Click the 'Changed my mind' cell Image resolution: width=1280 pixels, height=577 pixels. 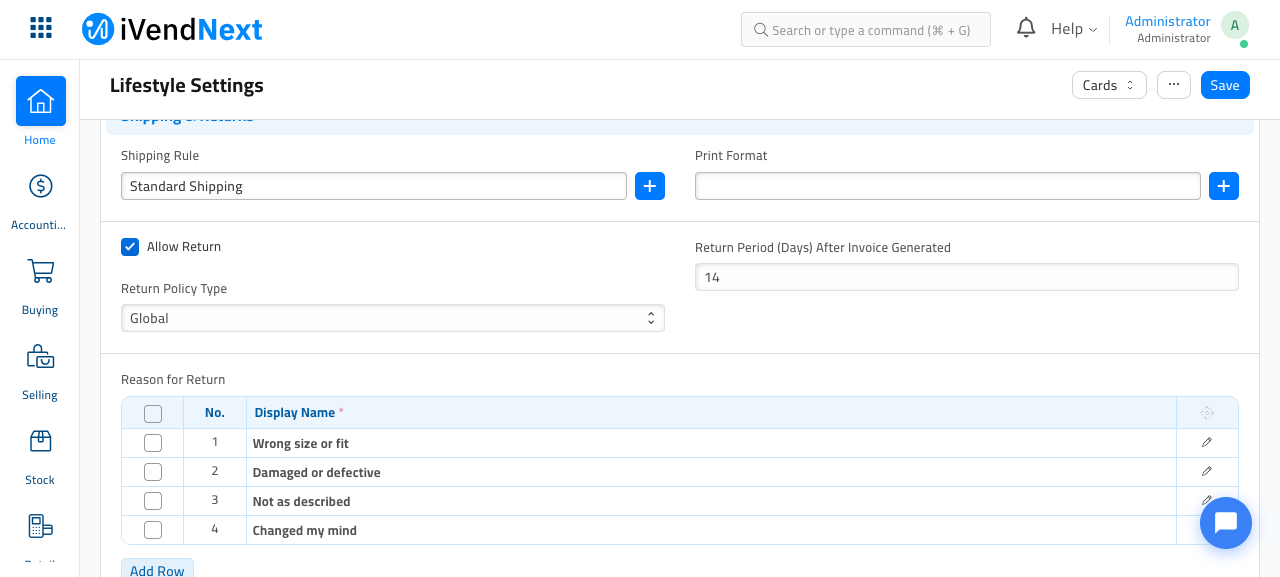(x=711, y=530)
